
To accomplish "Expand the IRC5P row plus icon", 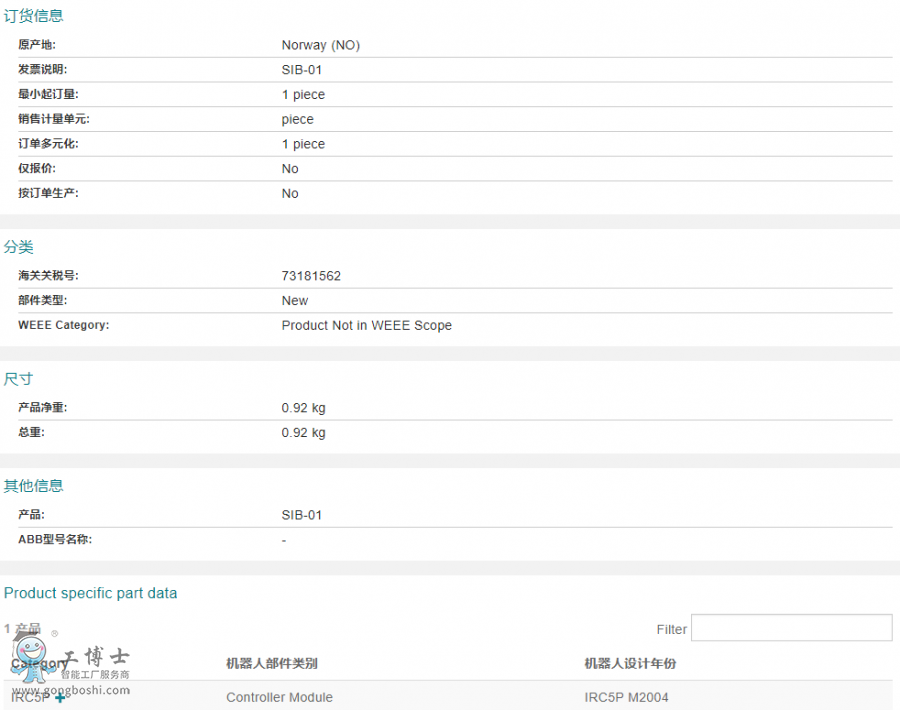I will coord(60,698).
